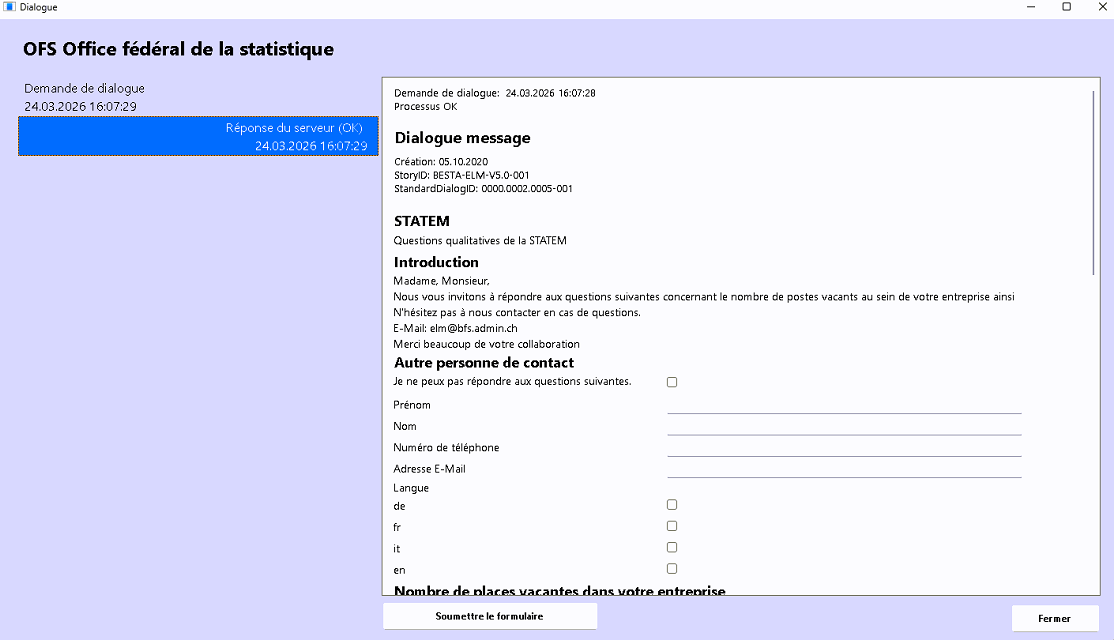
Task: Minimize the Dialogue window
Action: (1031, 7)
